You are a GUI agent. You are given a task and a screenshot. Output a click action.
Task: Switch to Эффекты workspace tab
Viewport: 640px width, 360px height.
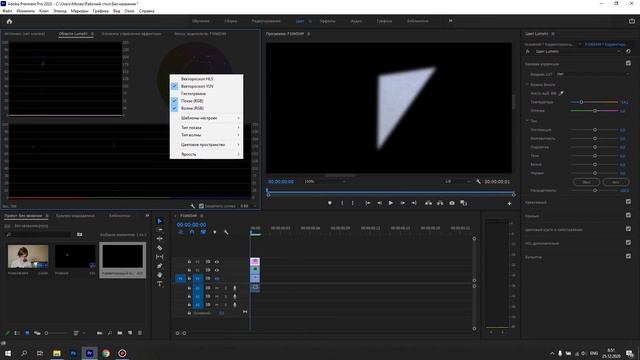pyautogui.click(x=327, y=21)
